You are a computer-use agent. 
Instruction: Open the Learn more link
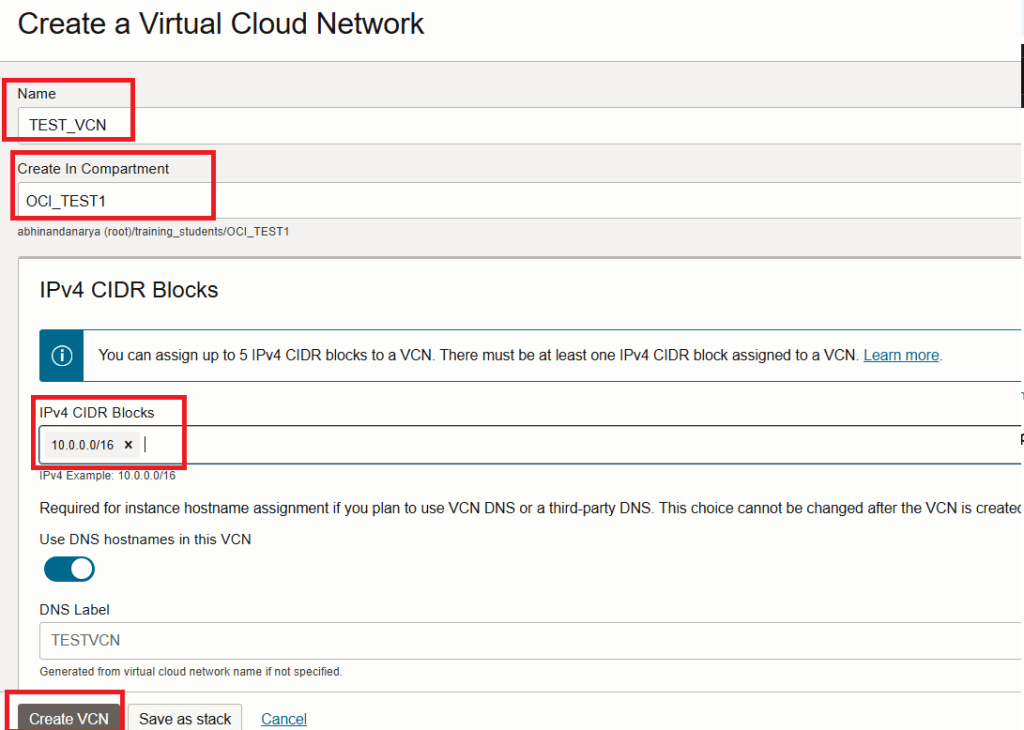pyautogui.click(x=901, y=355)
